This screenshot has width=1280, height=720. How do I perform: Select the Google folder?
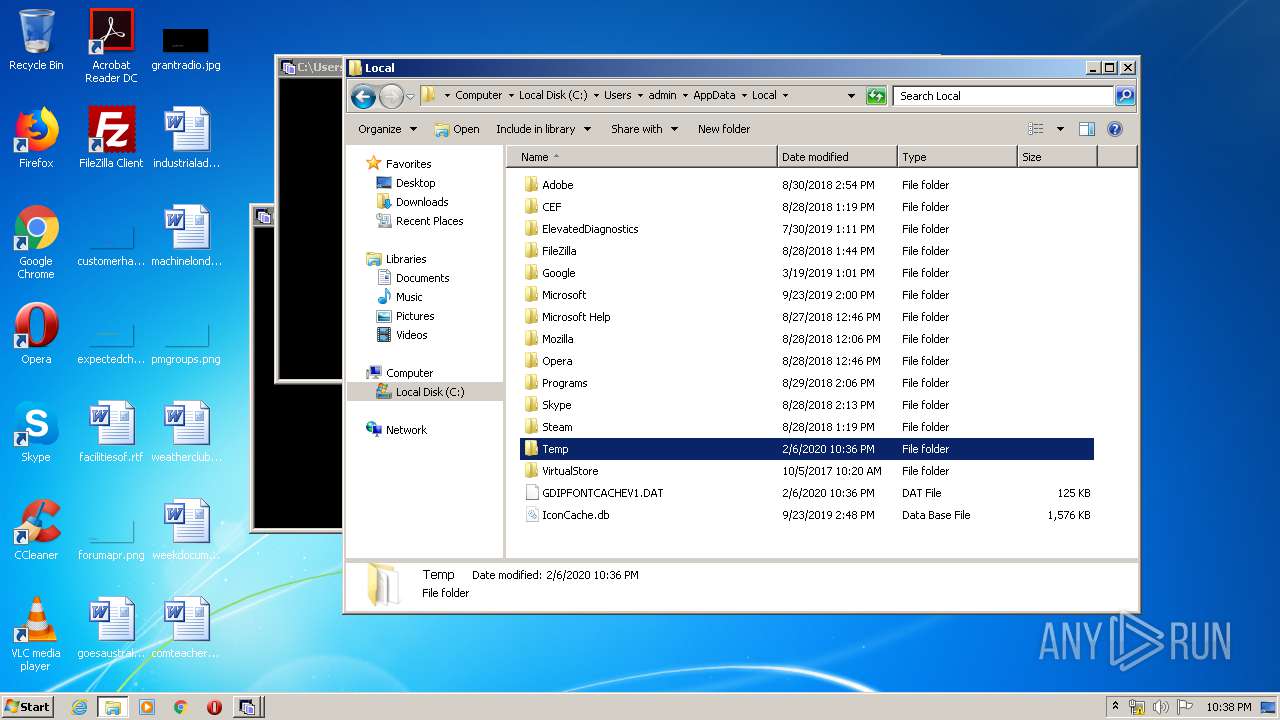(x=558, y=273)
